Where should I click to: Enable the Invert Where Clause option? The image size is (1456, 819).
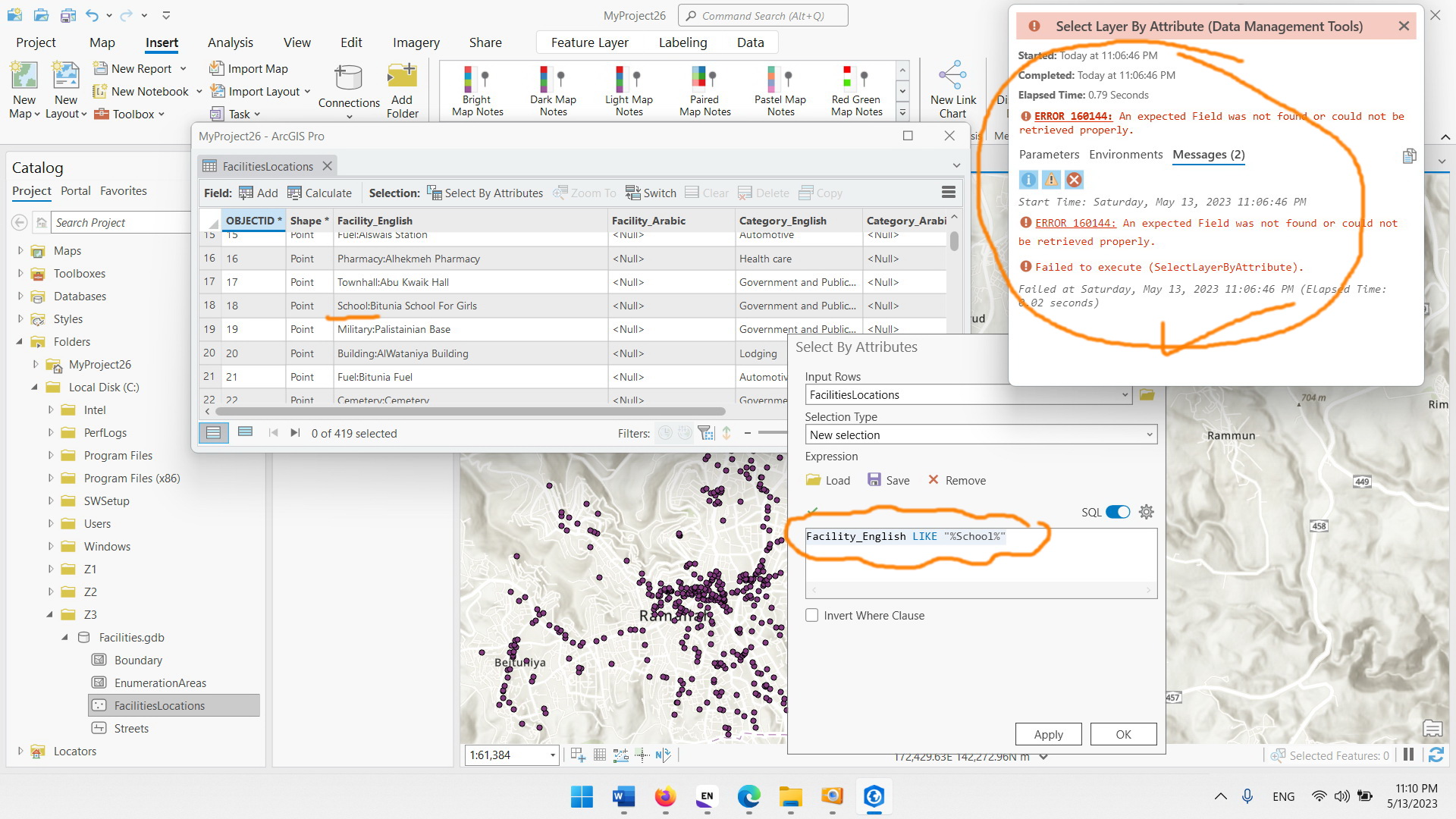811,615
